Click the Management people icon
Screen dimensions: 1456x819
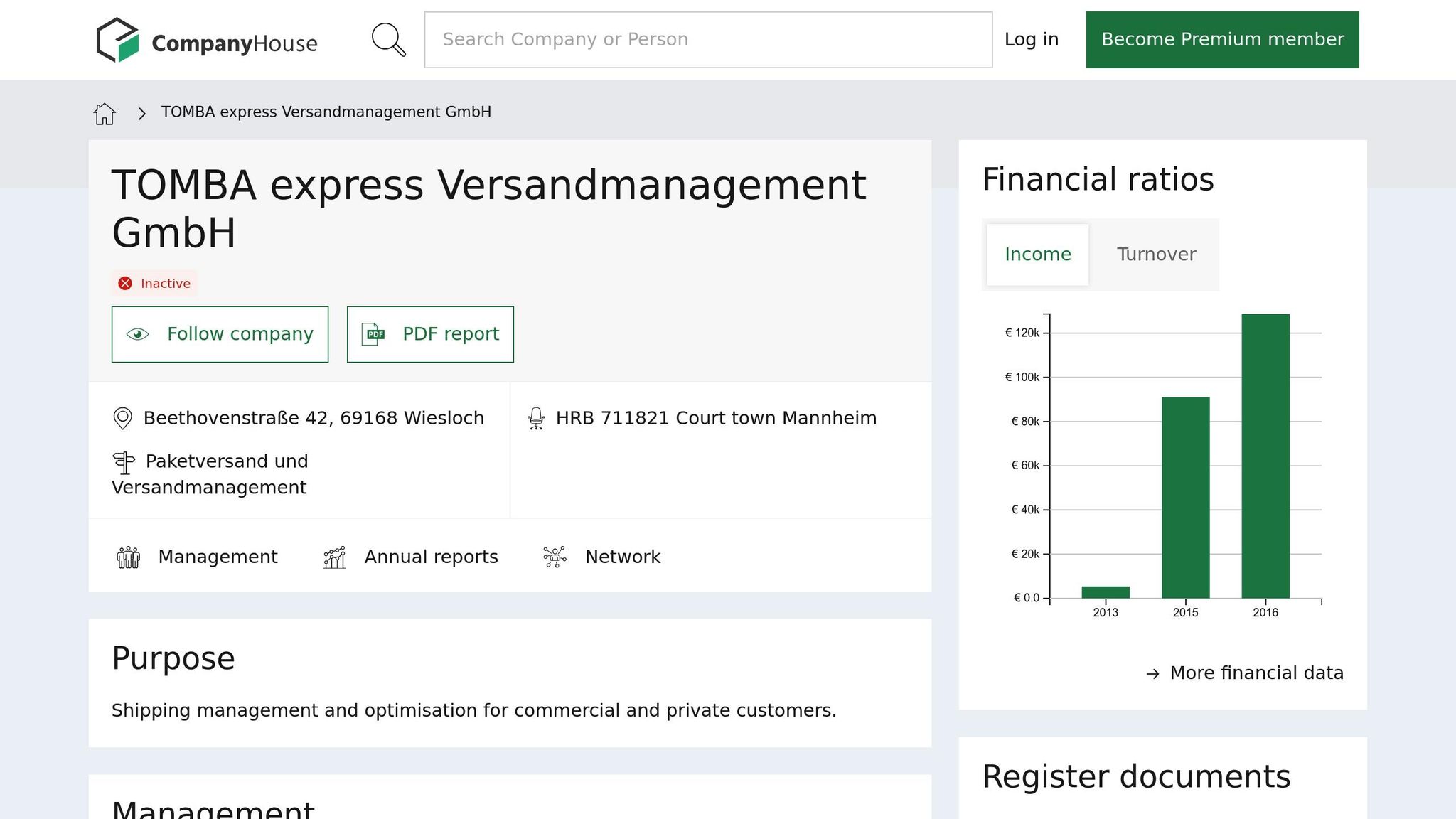click(x=129, y=557)
